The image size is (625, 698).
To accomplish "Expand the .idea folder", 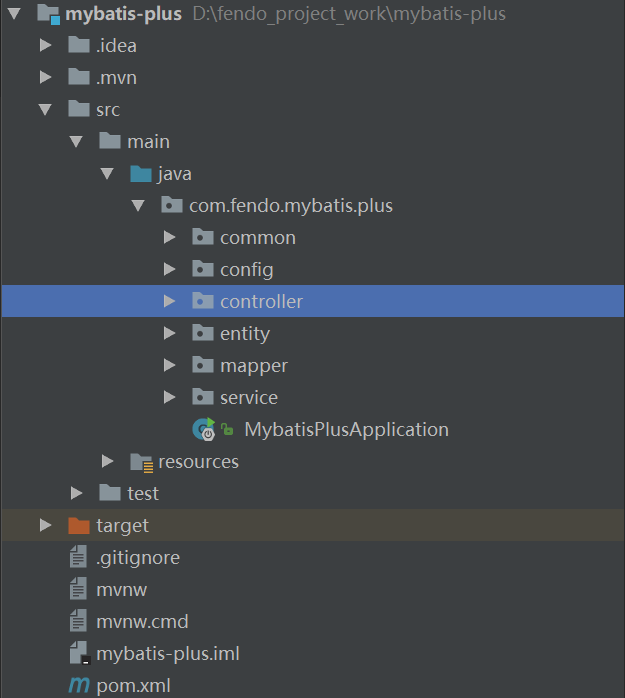I will tap(44, 46).
